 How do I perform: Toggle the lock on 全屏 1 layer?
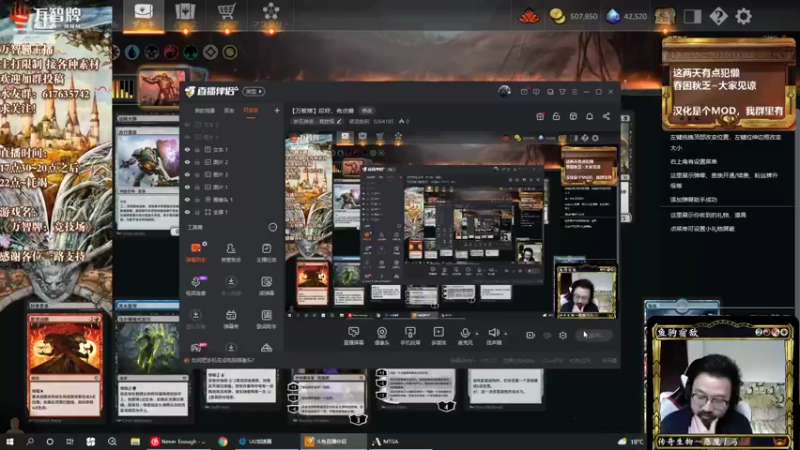point(197,212)
